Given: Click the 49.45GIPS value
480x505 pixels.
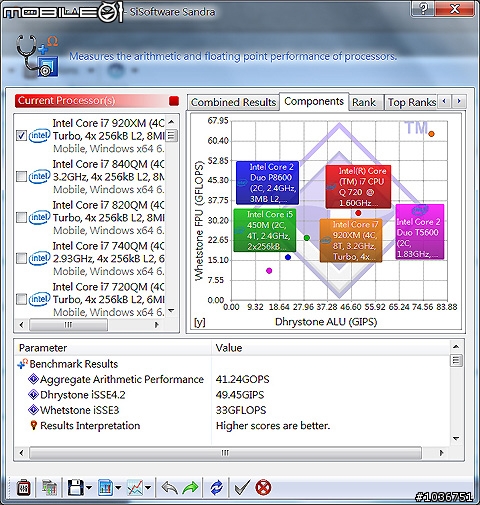Looking at the screenshot, I should point(240,395).
